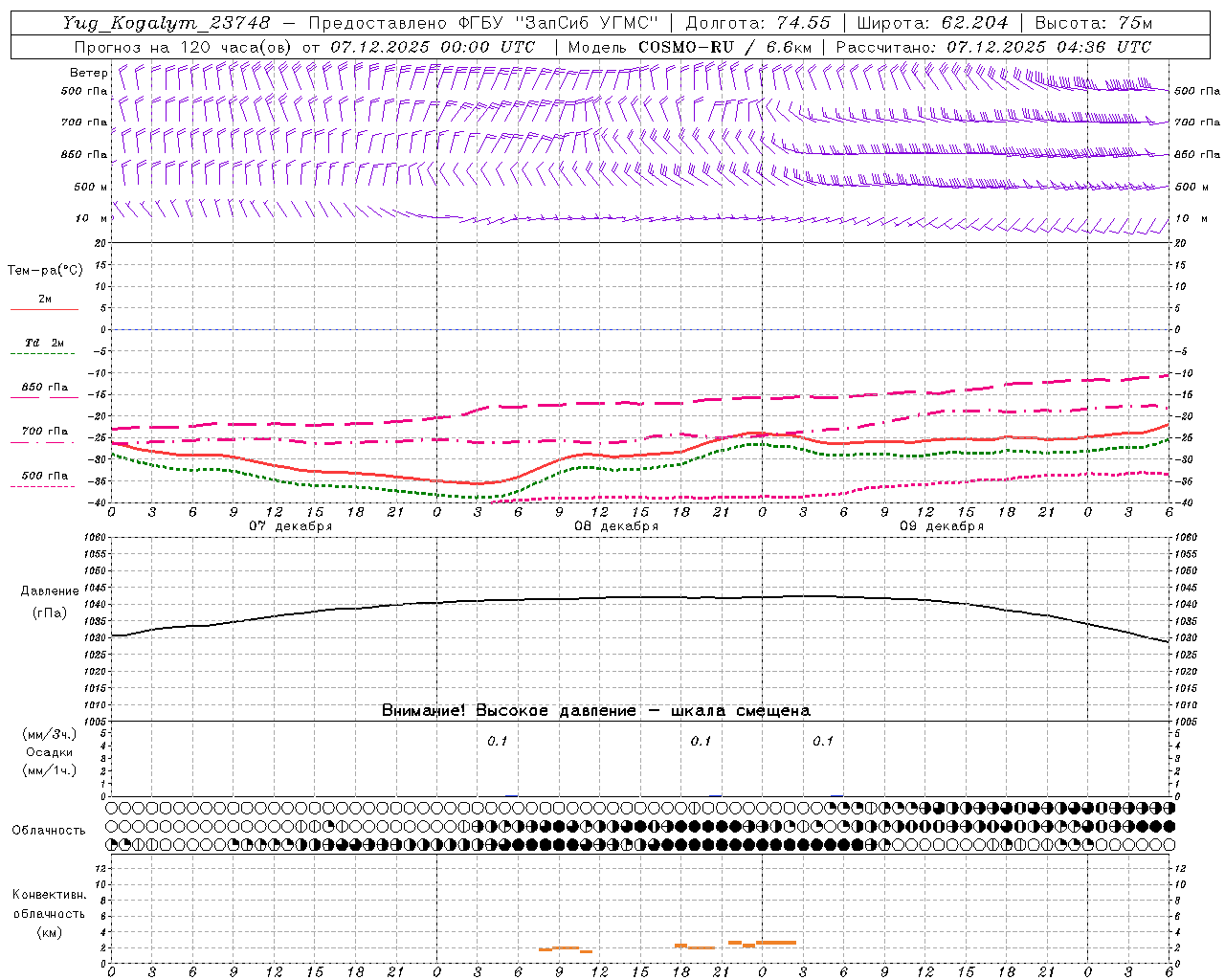Click the Рассчитано: 07.12.2025 04:36 UTC text
This screenshot has height=980, width=1225.
click(993, 47)
